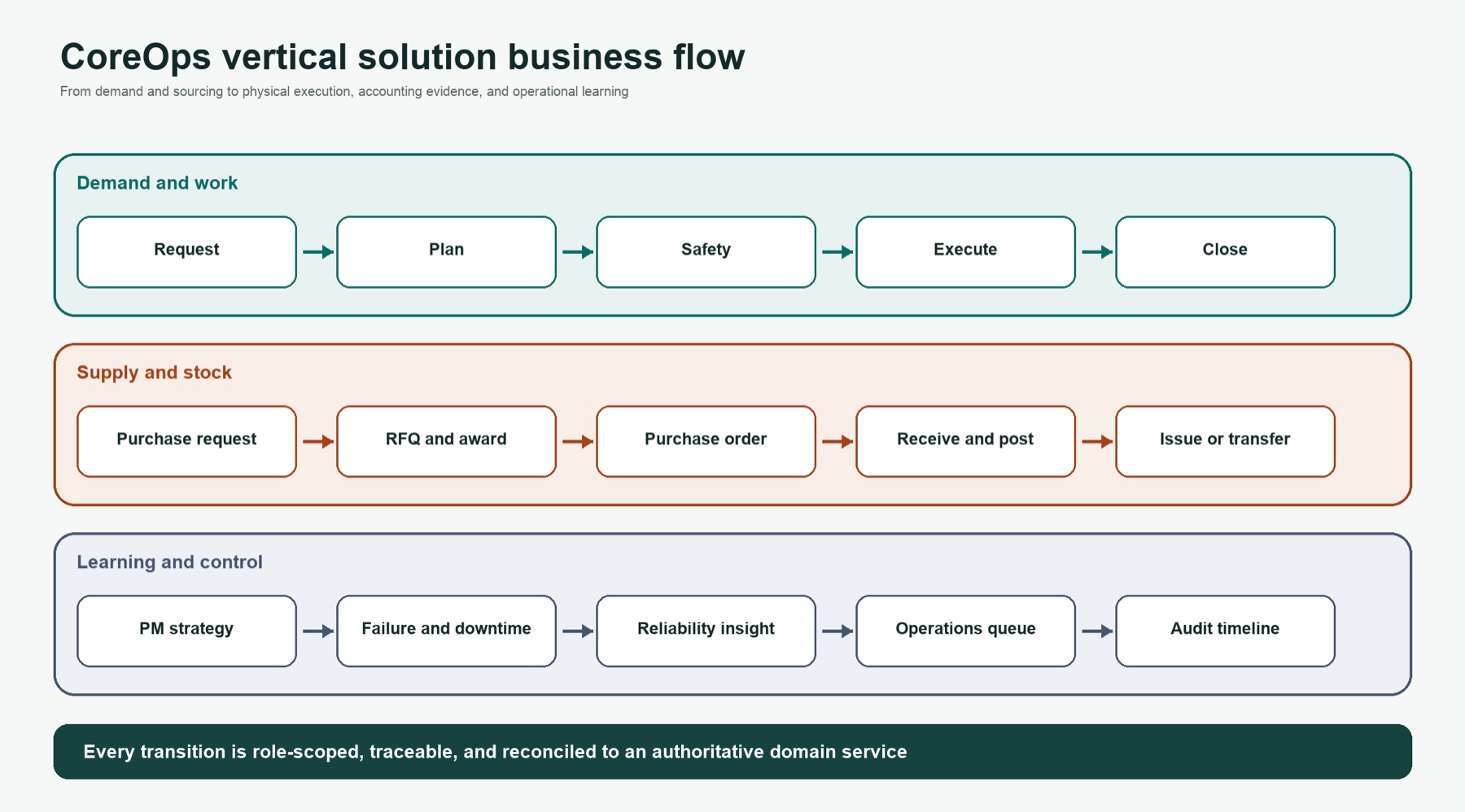The width and height of the screenshot is (1465, 812).
Task: Click the arrow between Plan and Safety
Action: pos(577,251)
